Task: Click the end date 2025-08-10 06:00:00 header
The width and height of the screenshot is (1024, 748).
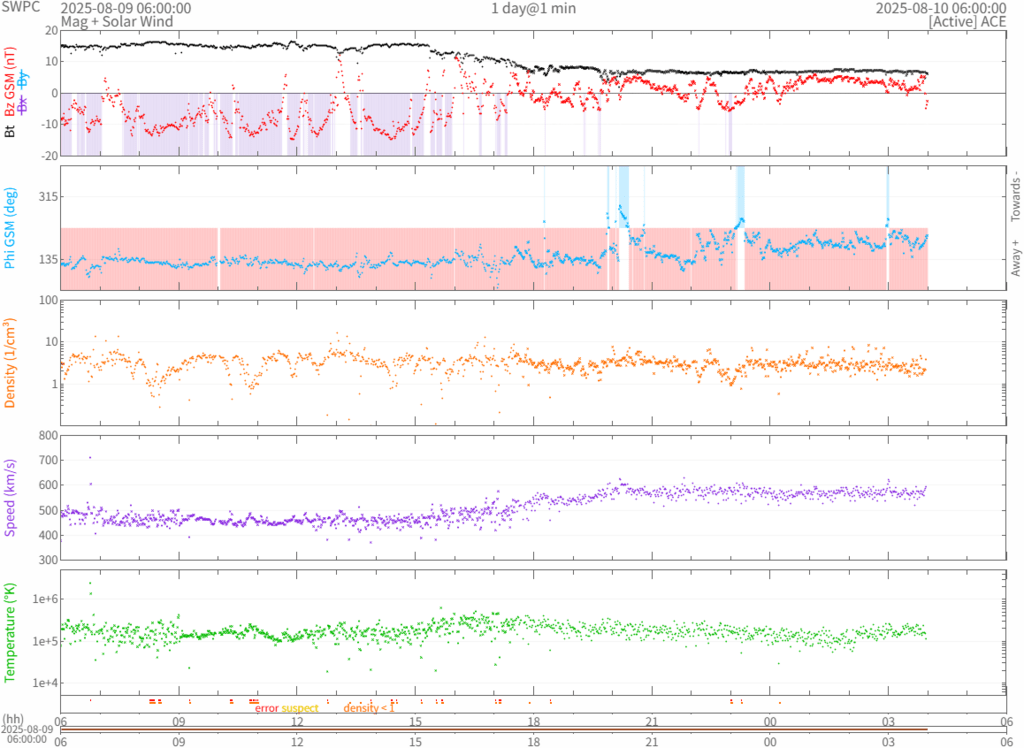Action: [940, 8]
